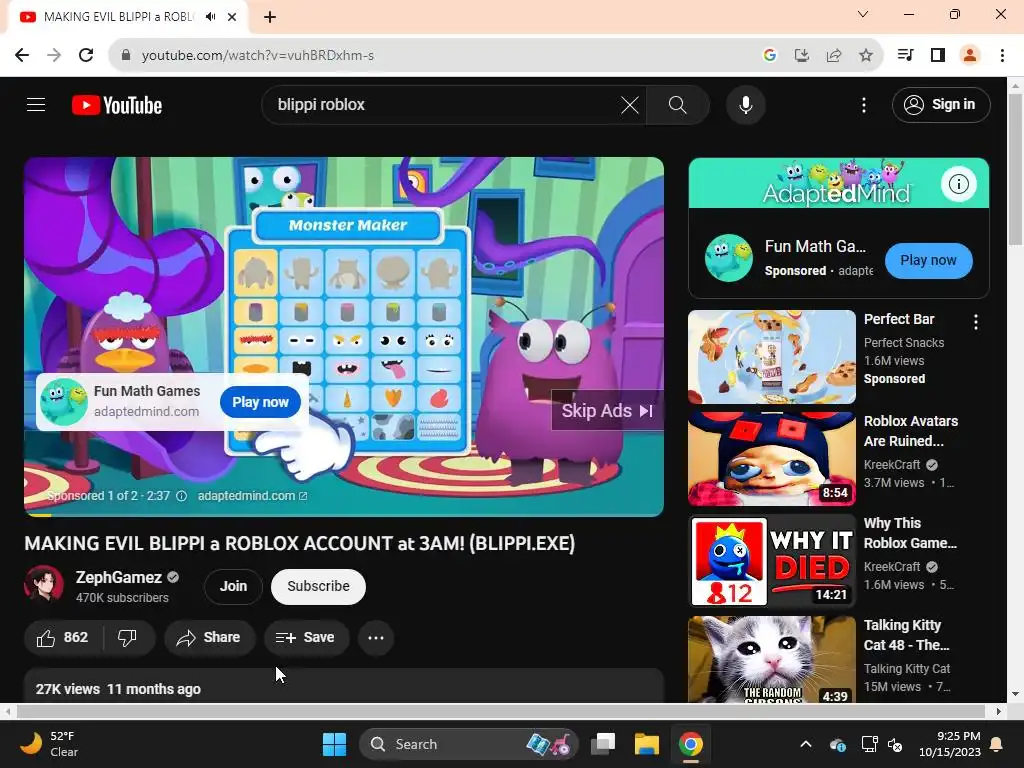Go back in browser history
Screen dimensions: 1024x768
coord(22,56)
